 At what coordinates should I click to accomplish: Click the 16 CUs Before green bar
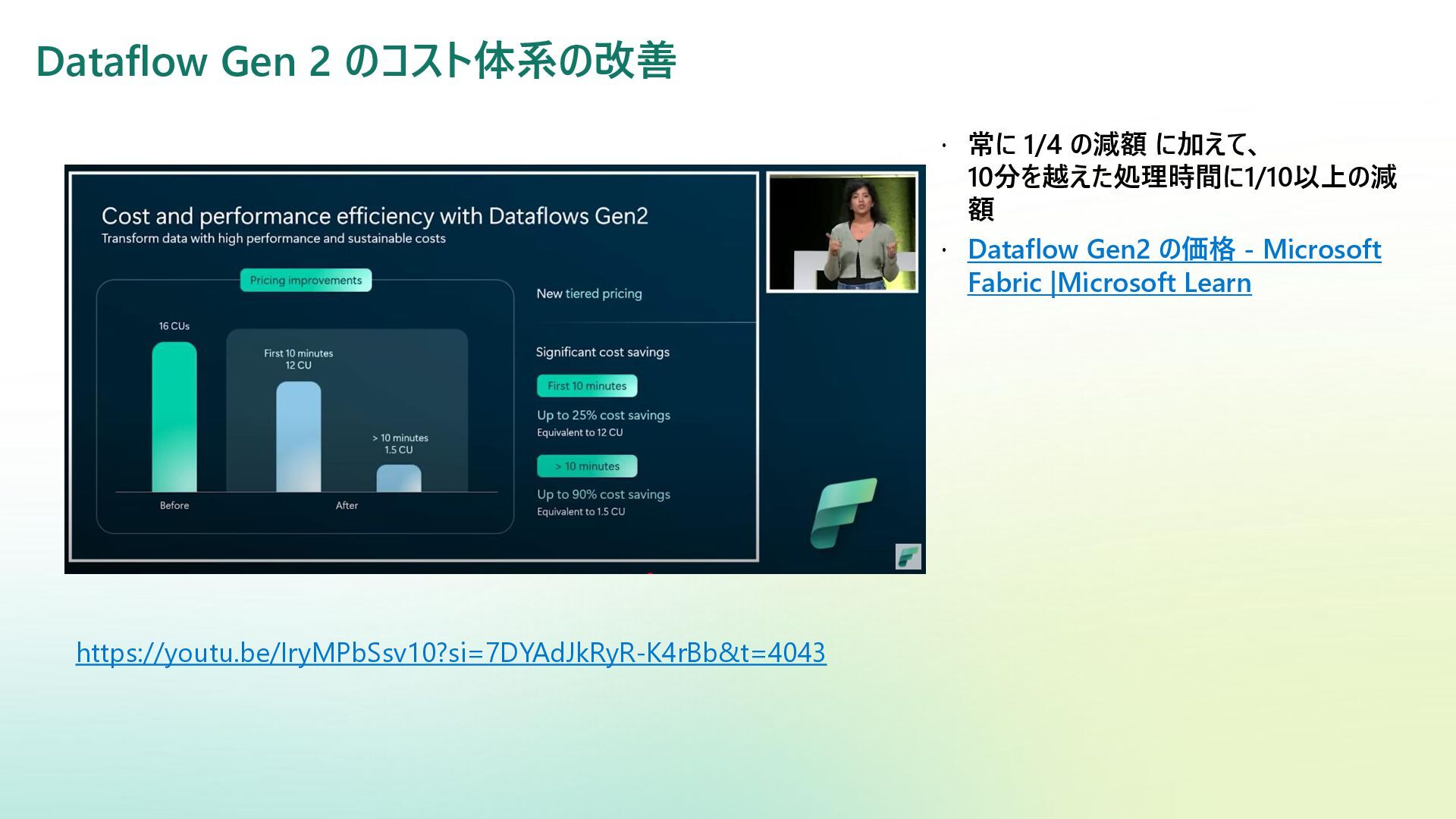pyautogui.click(x=174, y=417)
